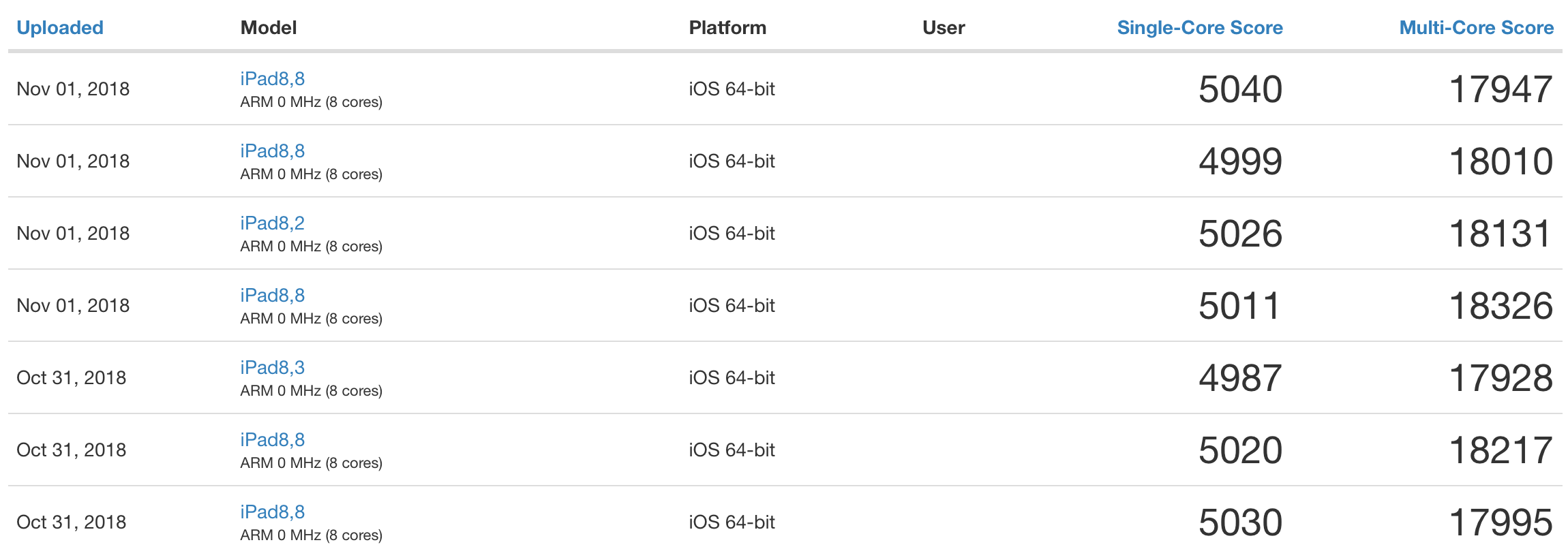Sort by Single-Core Score header
This screenshot has height=549, width=1568.
point(1199,28)
